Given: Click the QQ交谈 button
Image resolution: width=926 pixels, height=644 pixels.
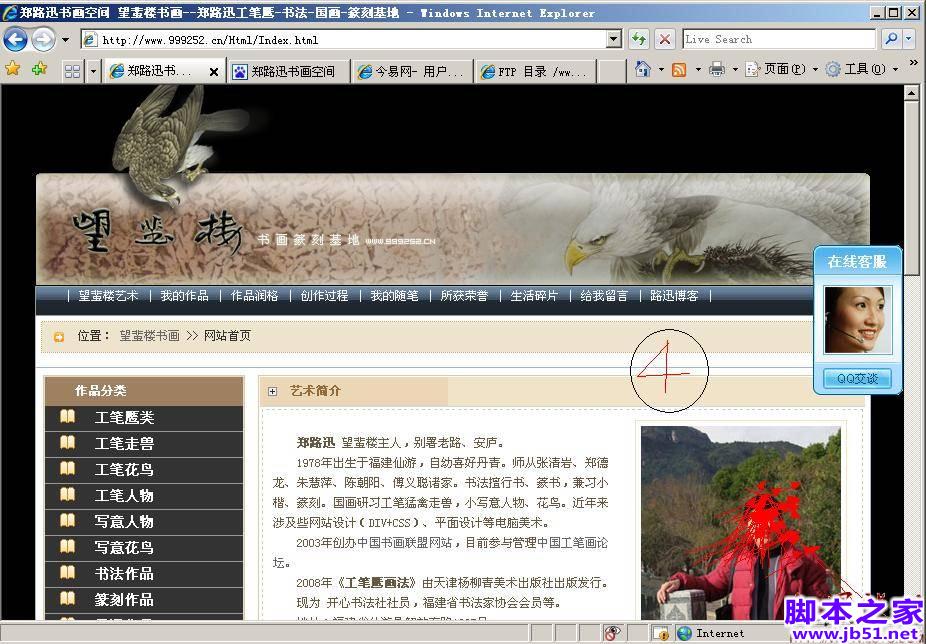Looking at the screenshot, I should 856,378.
